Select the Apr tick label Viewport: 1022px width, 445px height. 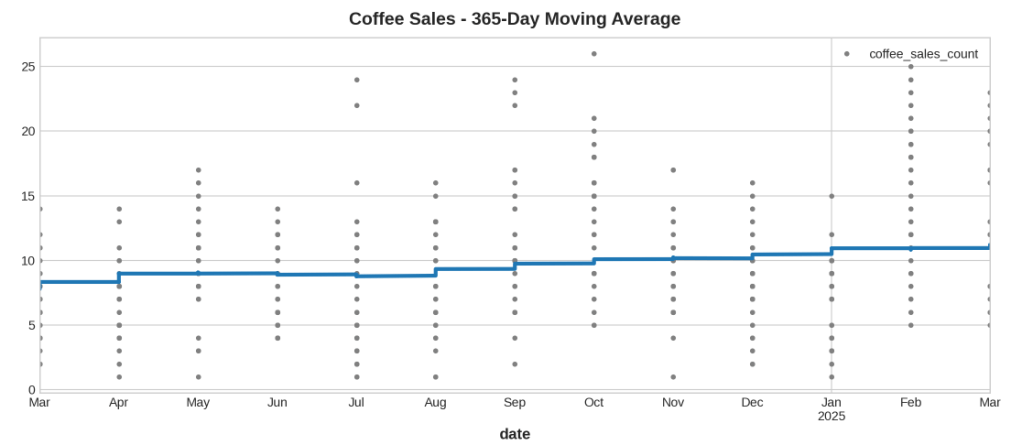(x=118, y=402)
